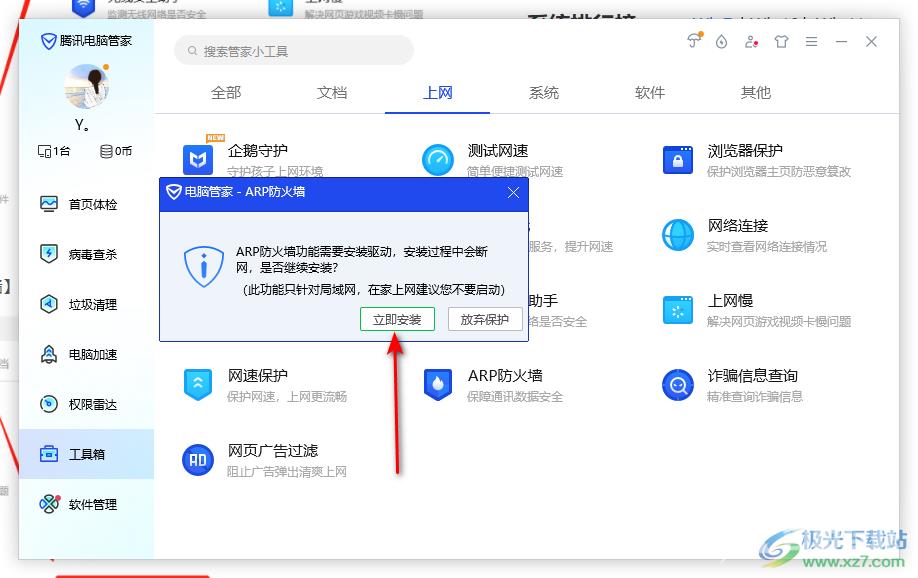
Task: Open the hamburger main menu
Action: click(811, 42)
